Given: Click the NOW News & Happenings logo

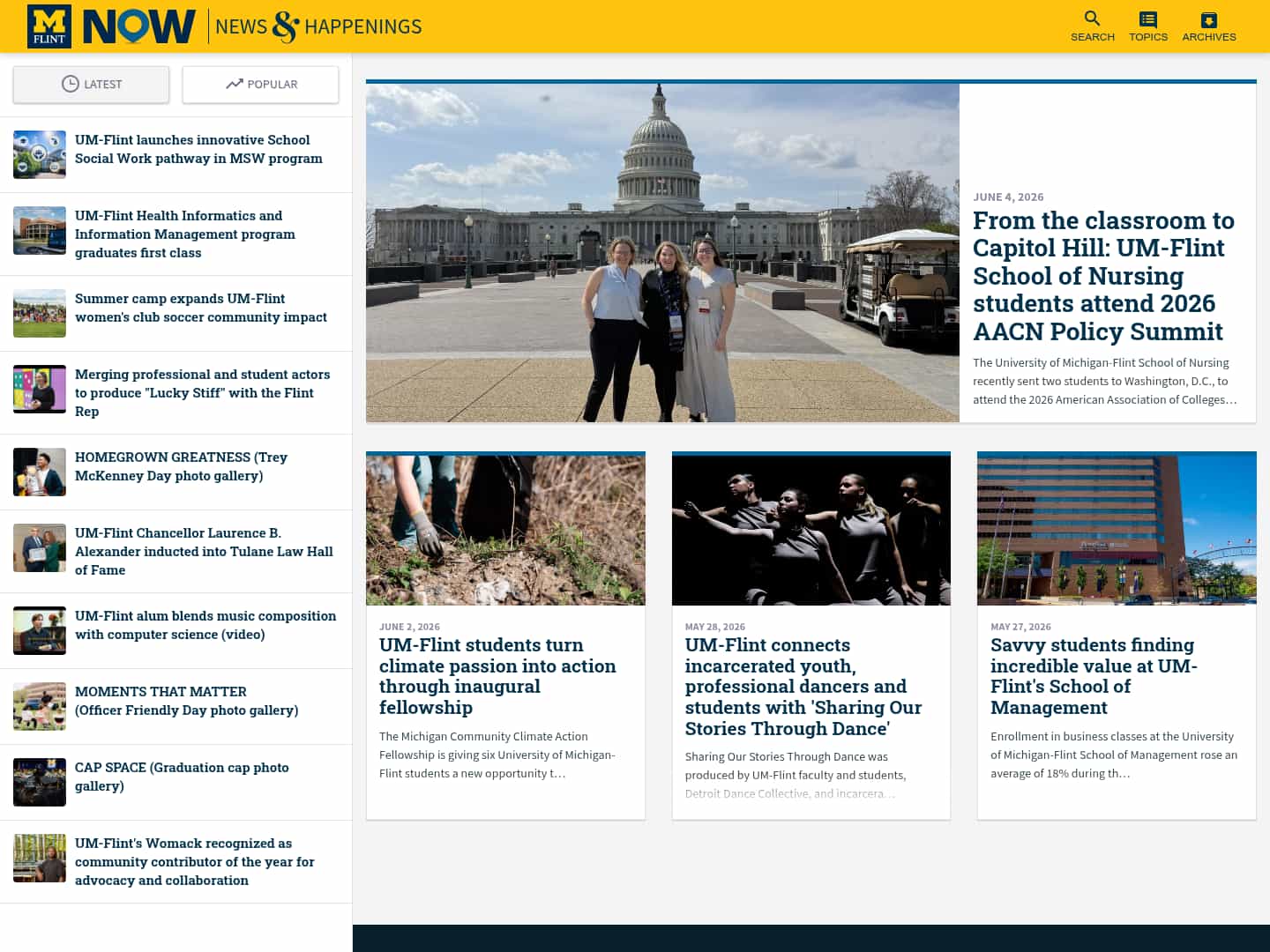Looking at the screenshot, I should pyautogui.click(x=252, y=26).
